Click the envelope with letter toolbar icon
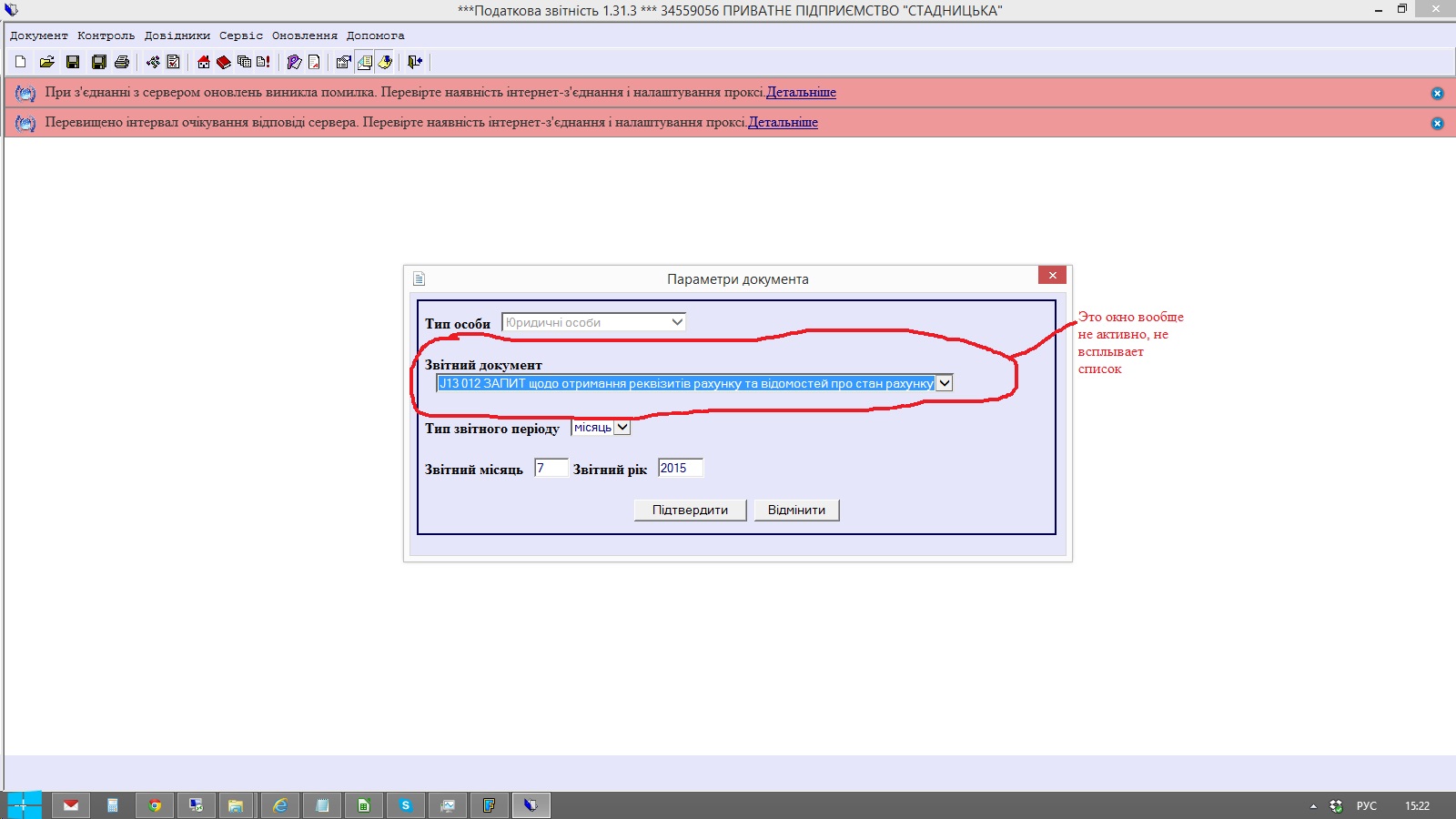Screen dimensions: 1456x819 (x=364, y=62)
